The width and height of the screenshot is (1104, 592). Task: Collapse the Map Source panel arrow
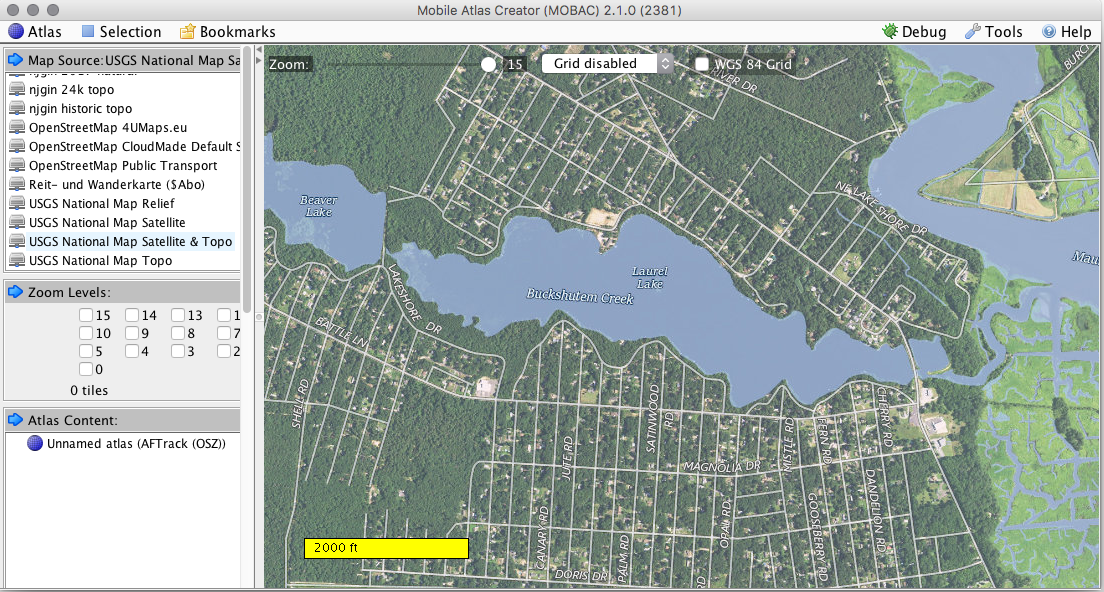coord(15,61)
